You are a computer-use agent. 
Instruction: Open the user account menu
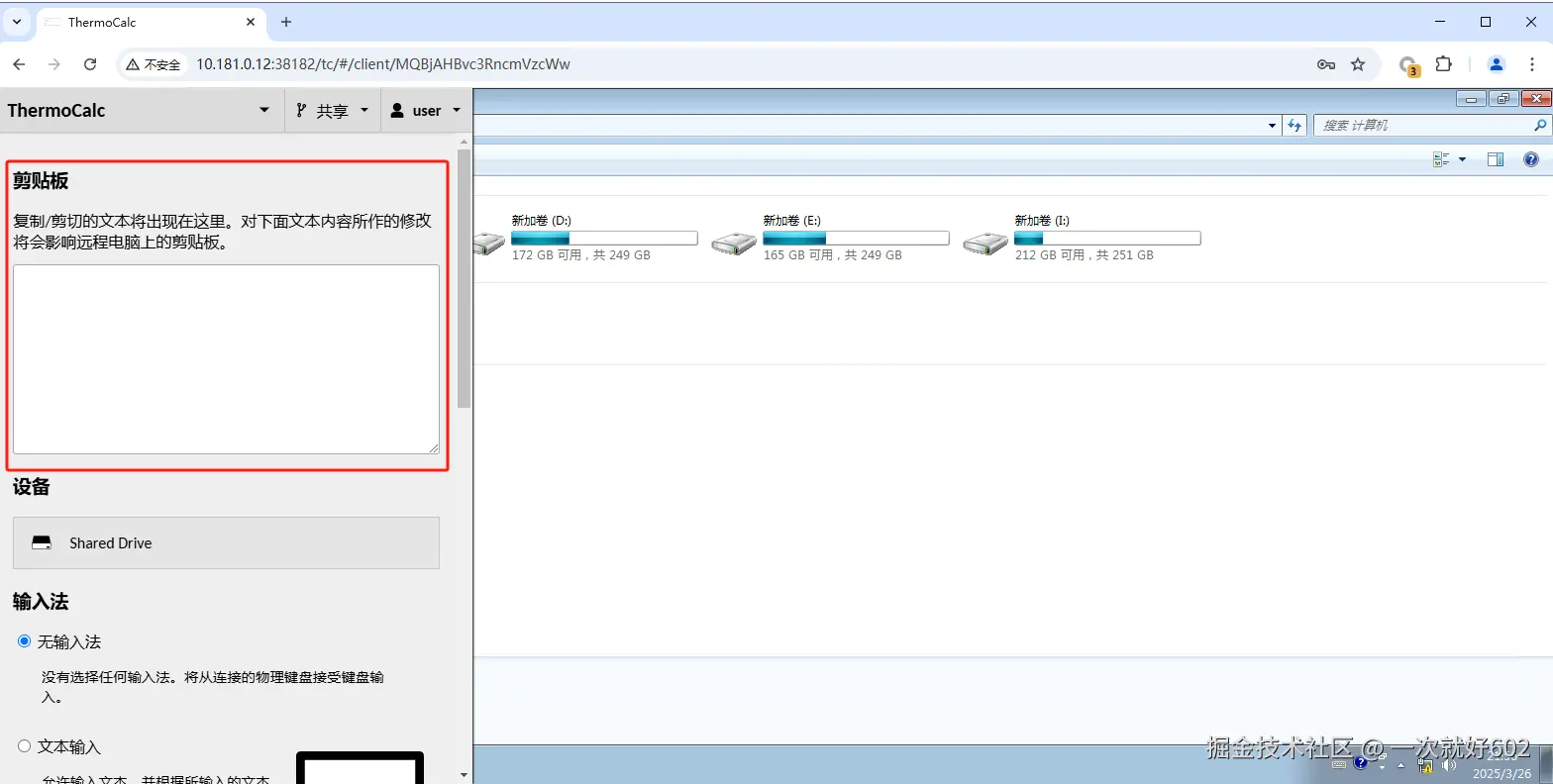(426, 110)
